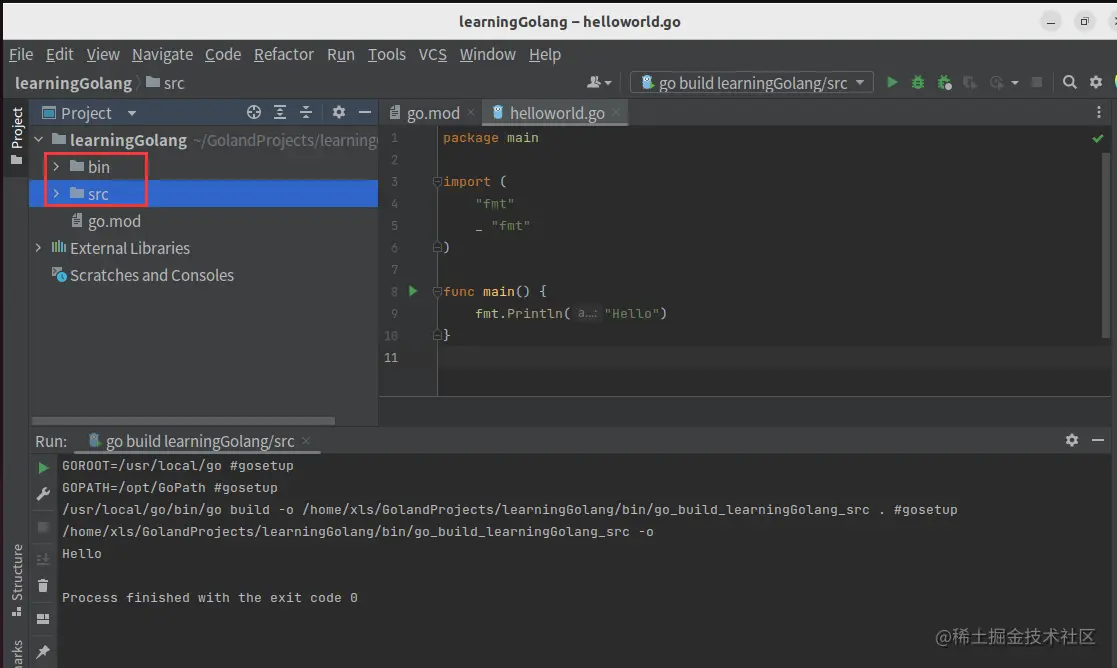Click run gutter icon beside func main
The height and width of the screenshot is (668, 1117).
413,291
